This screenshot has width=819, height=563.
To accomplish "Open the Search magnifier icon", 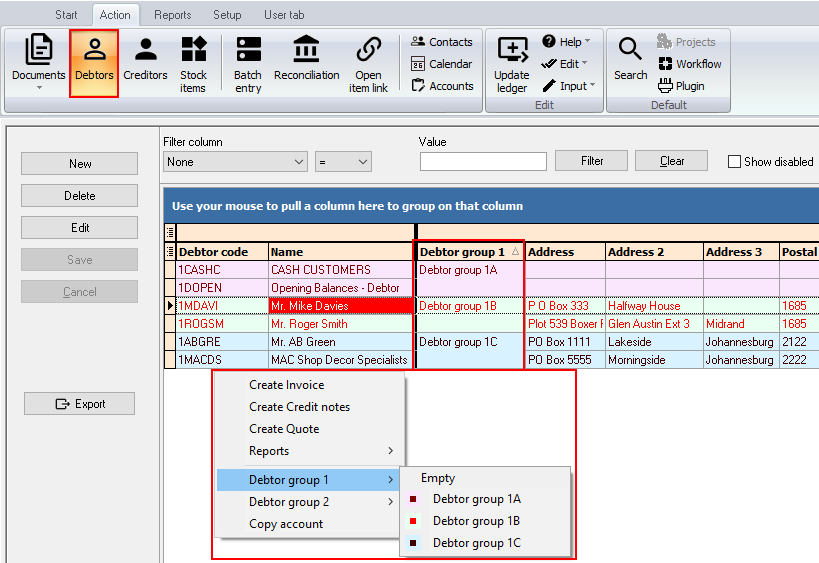I will [x=630, y=58].
